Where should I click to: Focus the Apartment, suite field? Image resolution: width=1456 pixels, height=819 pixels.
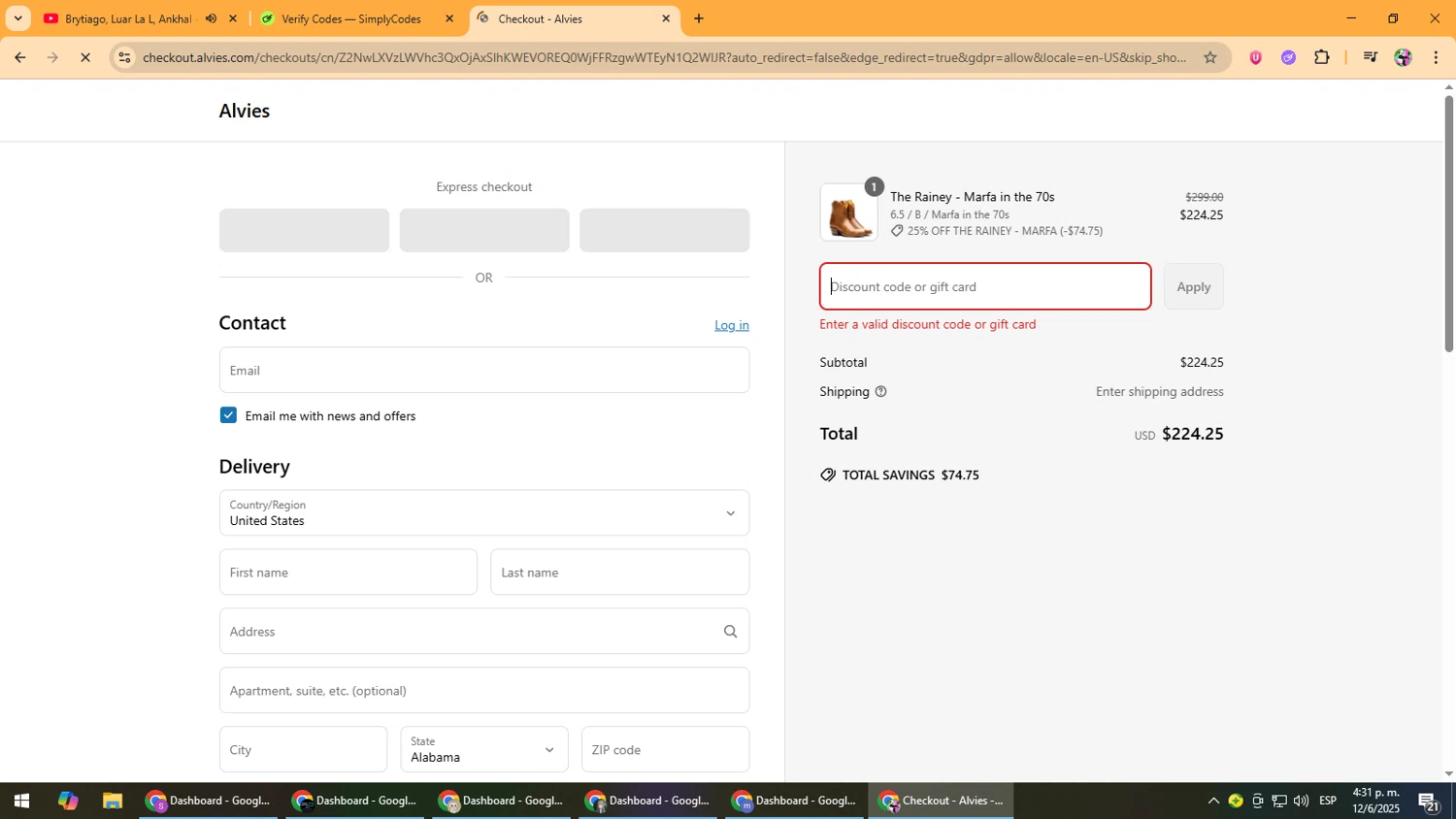point(484,690)
